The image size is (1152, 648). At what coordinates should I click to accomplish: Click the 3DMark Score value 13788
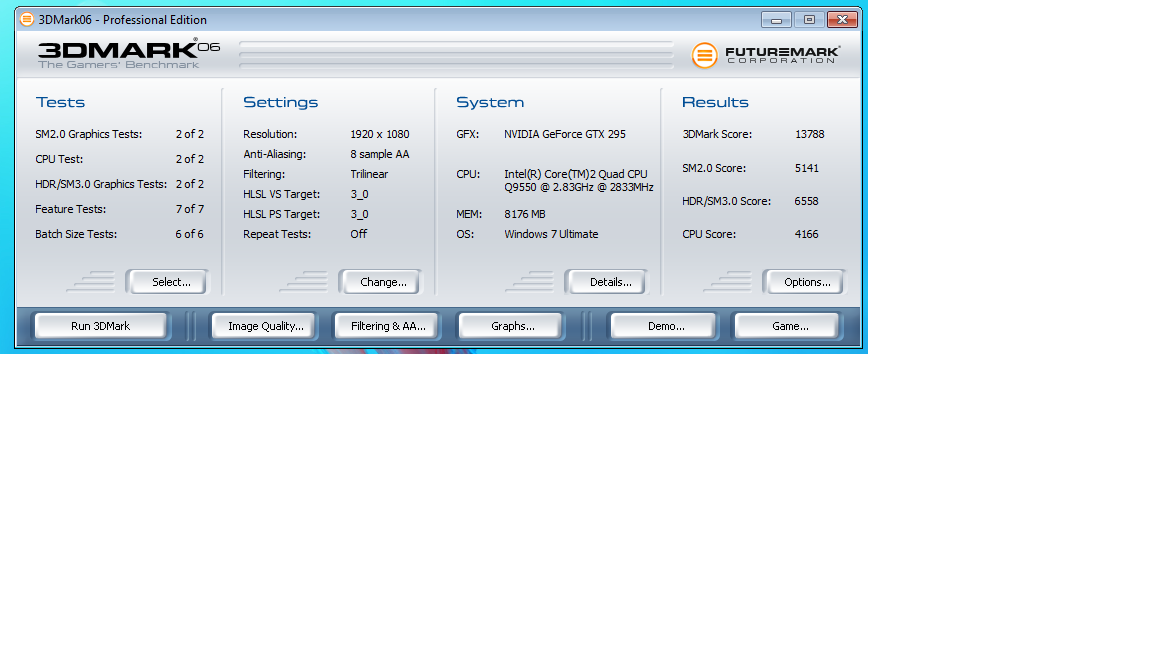click(x=810, y=134)
